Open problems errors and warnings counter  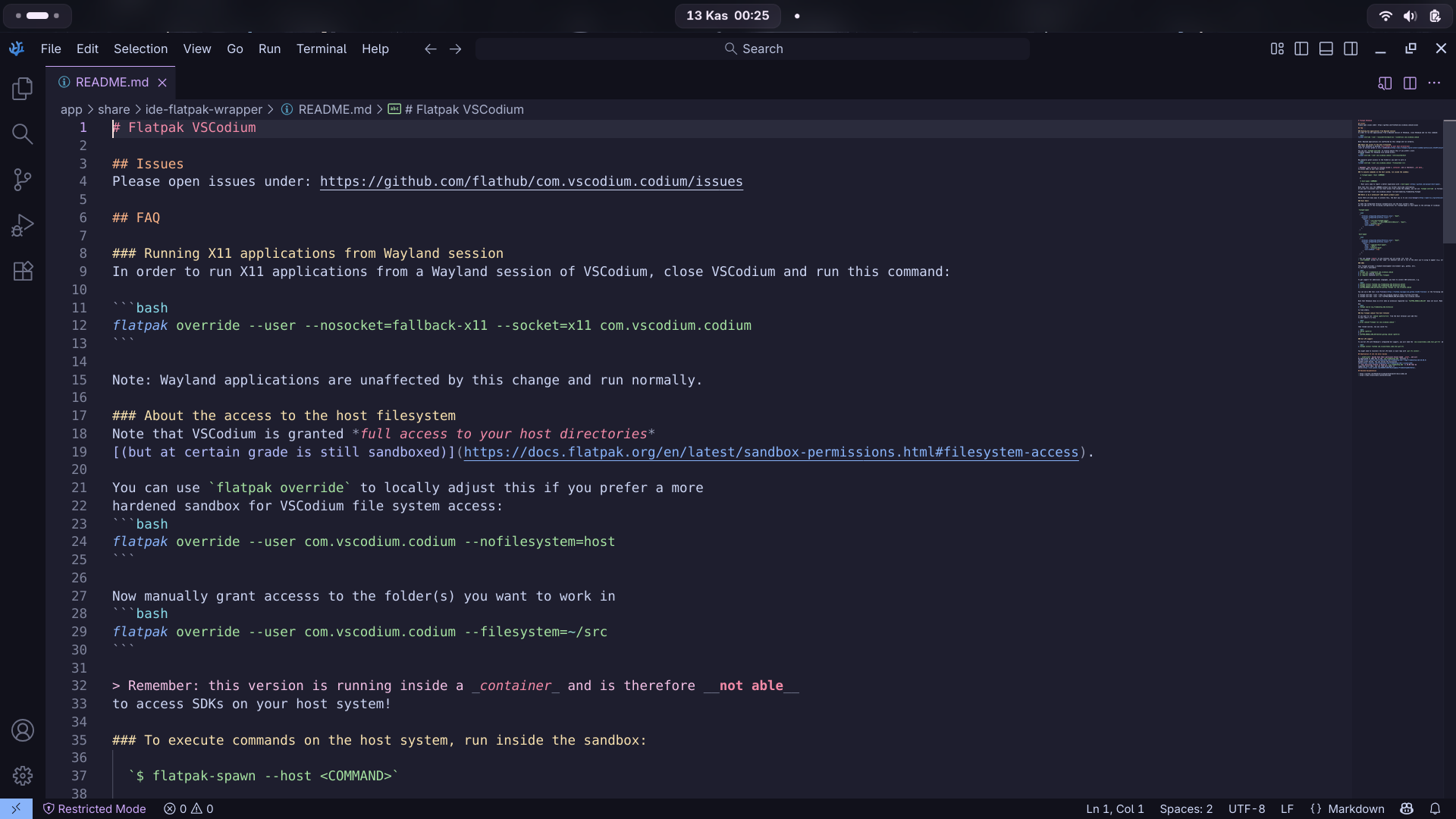tap(188, 808)
